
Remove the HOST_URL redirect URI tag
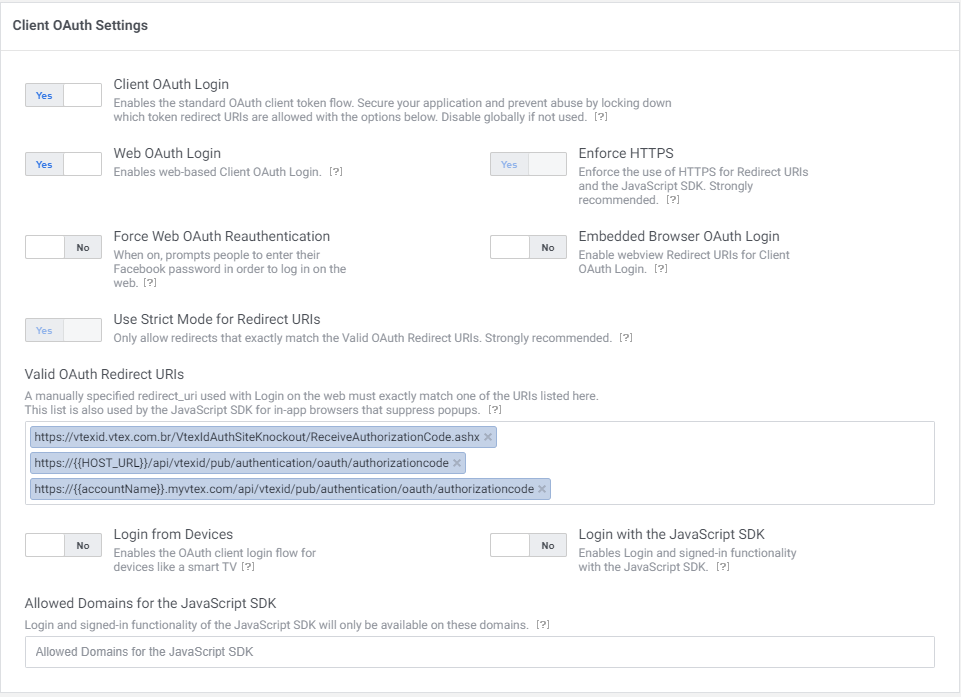point(457,463)
